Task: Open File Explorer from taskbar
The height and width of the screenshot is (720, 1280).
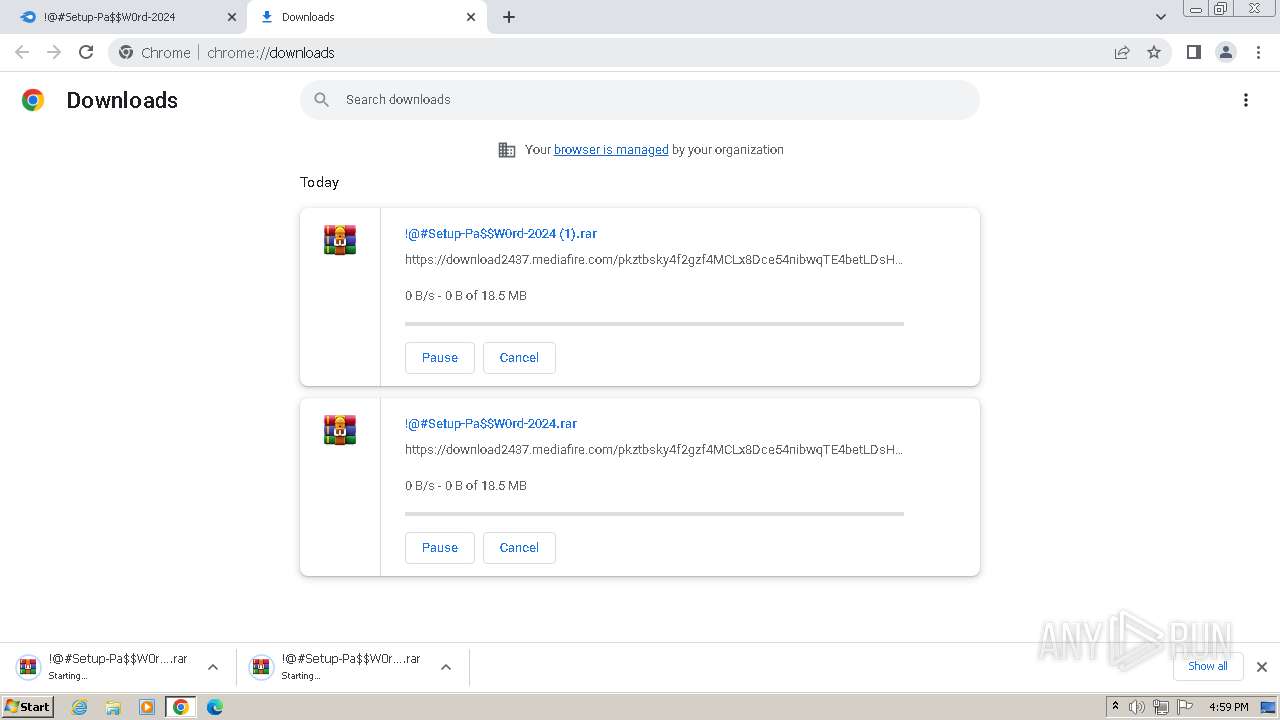Action: pos(113,707)
